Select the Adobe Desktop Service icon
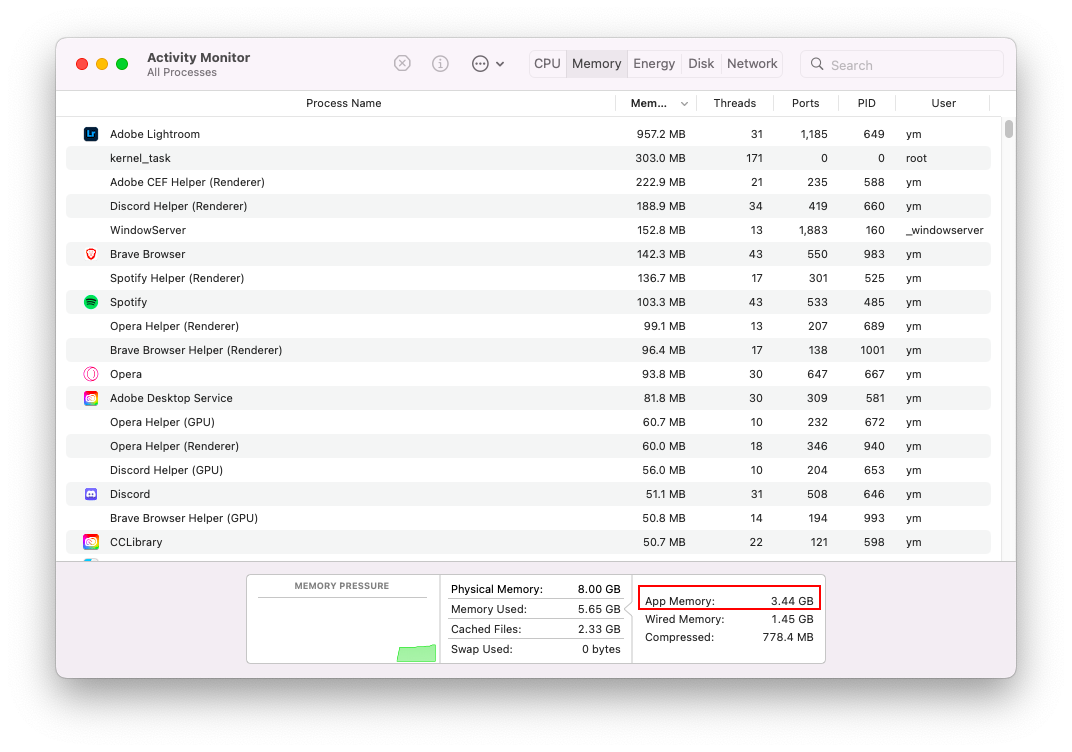The image size is (1072, 752). point(91,398)
